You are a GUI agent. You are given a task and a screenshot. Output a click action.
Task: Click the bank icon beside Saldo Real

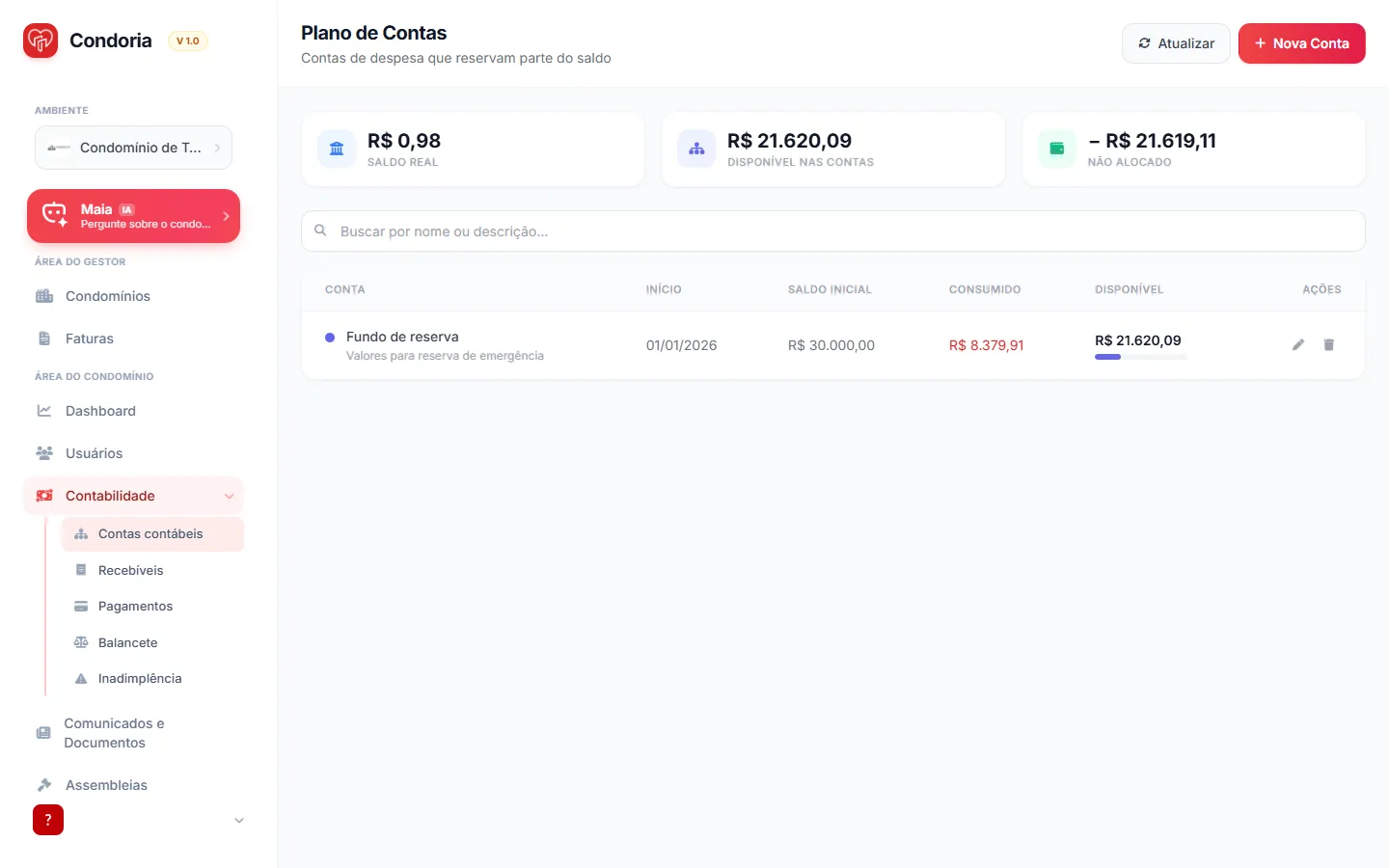(337, 149)
